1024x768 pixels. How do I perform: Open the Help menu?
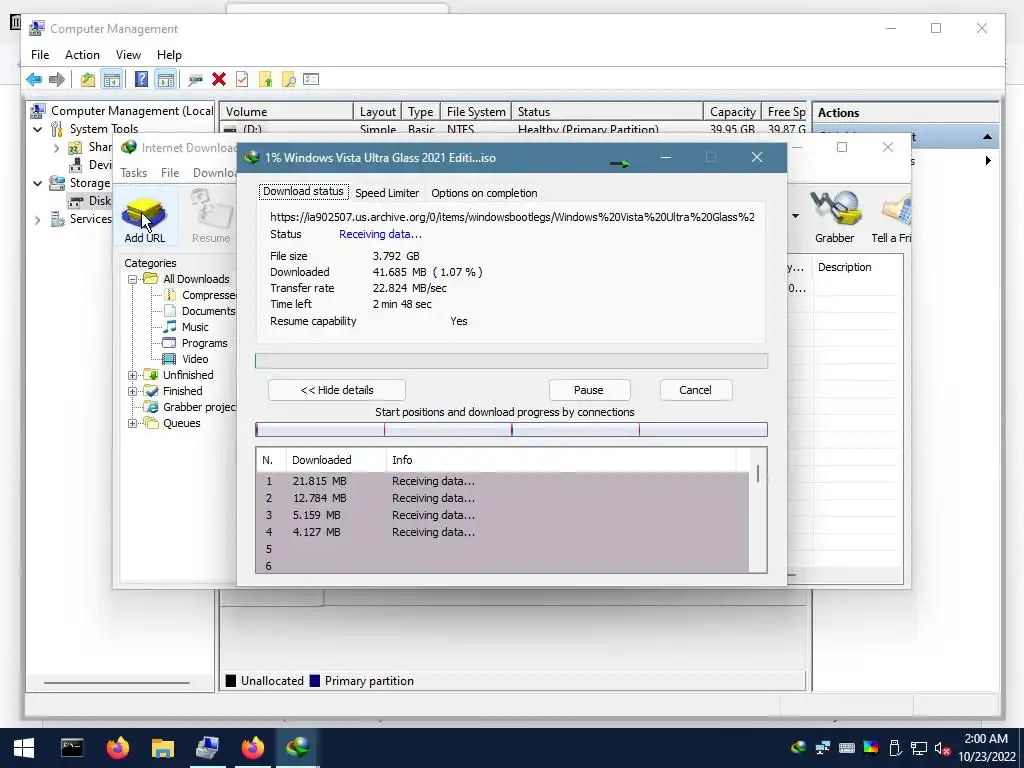point(169,55)
